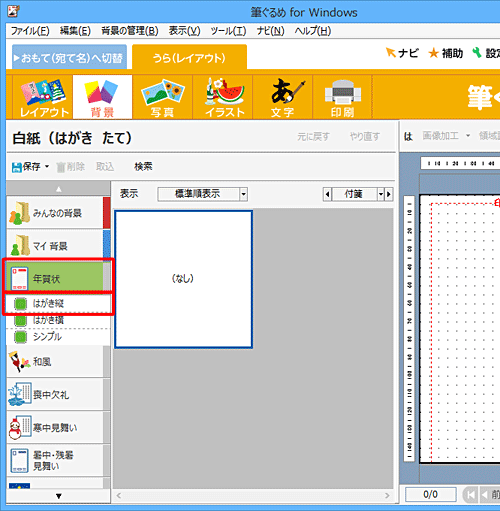The height and width of the screenshot is (511, 500).
Task: Open ナビ arrow icon at top right
Action: coord(390,53)
